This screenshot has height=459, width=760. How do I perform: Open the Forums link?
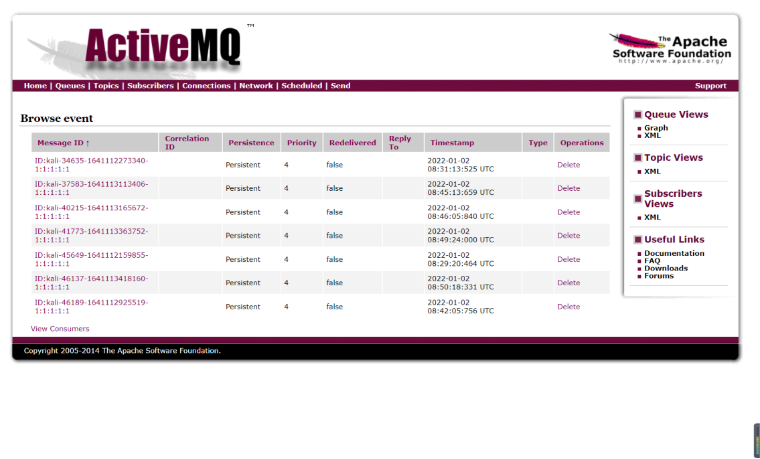coord(659,276)
